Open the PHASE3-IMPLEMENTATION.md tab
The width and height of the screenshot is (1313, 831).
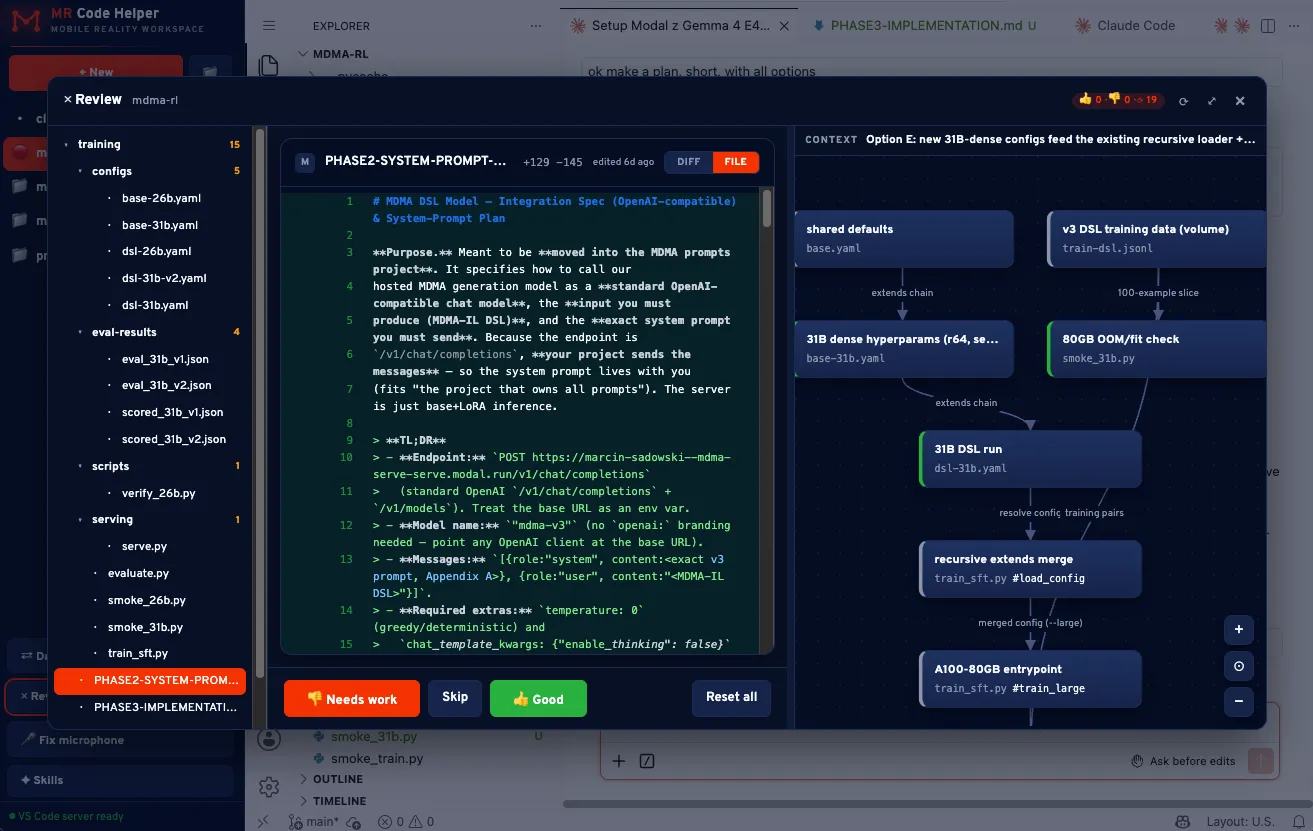click(x=927, y=25)
